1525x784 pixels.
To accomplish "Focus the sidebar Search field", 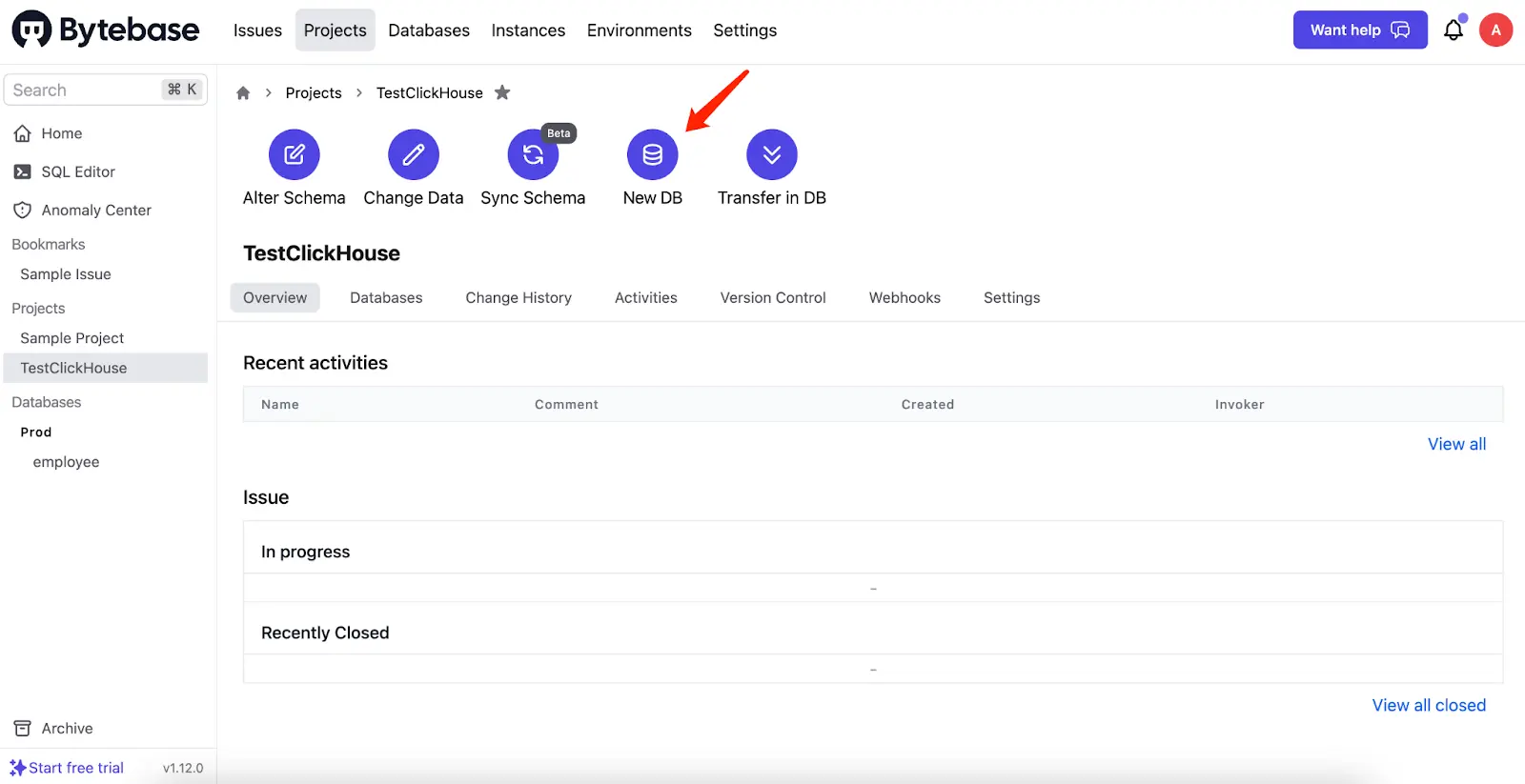I will coord(106,90).
